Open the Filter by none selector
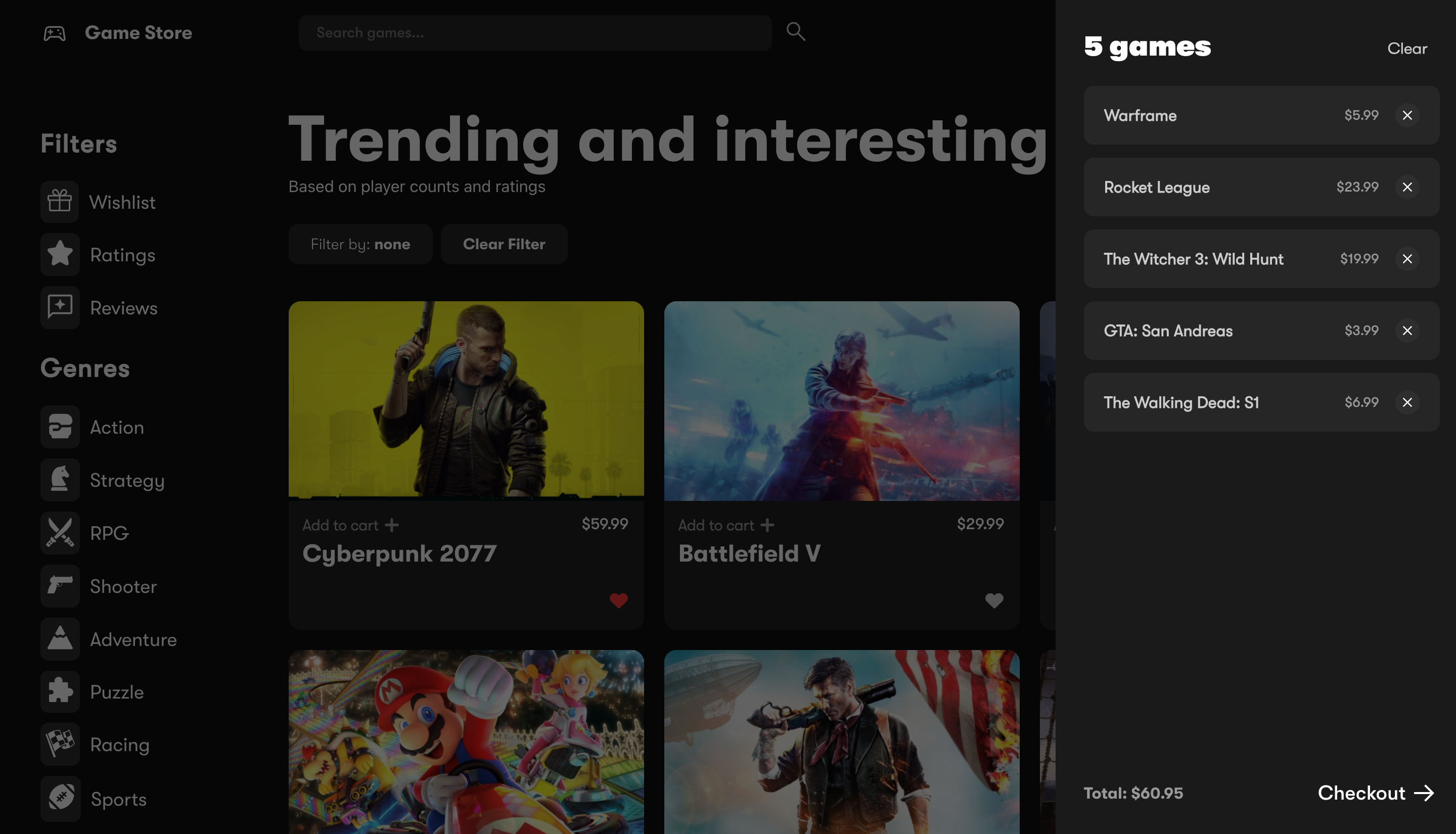This screenshot has height=834, width=1456. pos(360,244)
